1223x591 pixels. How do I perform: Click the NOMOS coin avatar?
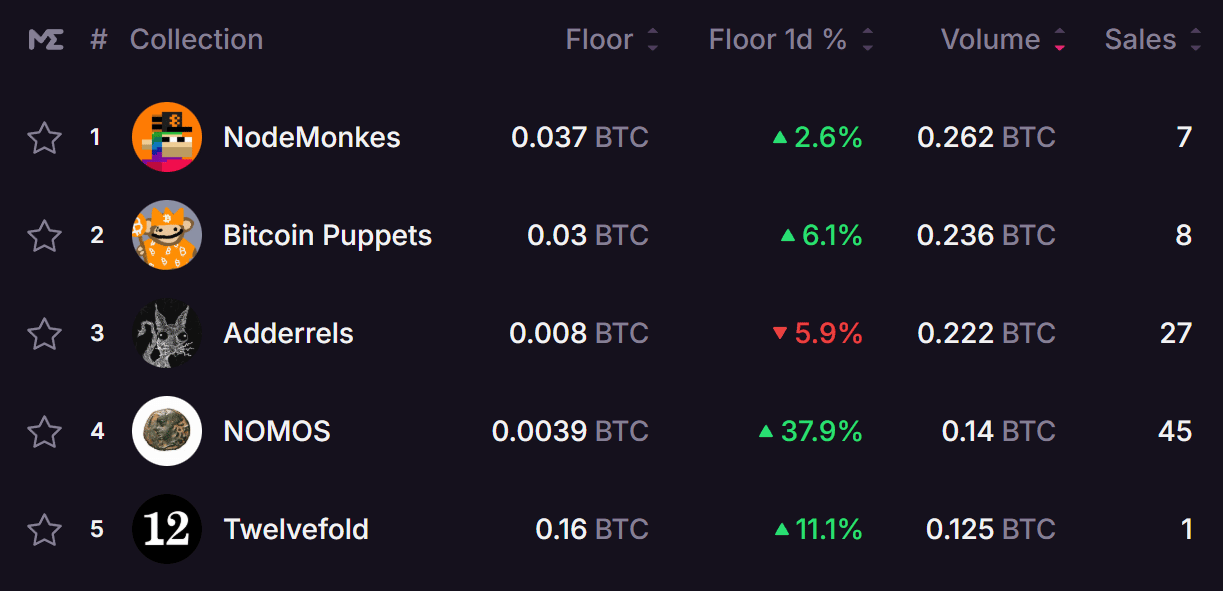pyautogui.click(x=167, y=431)
